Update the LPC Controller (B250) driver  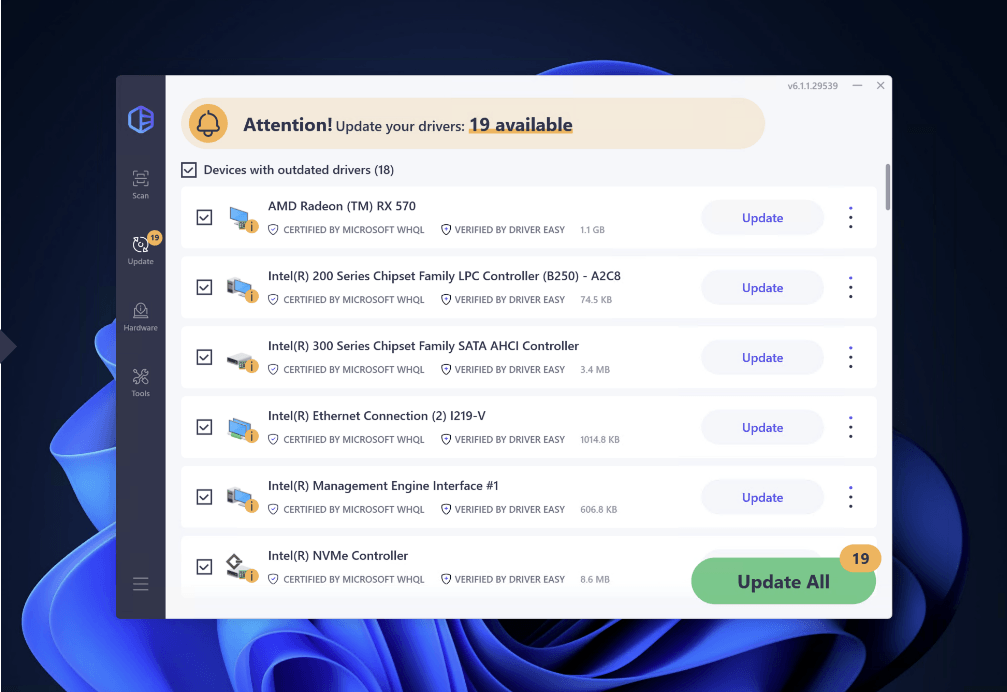762,288
